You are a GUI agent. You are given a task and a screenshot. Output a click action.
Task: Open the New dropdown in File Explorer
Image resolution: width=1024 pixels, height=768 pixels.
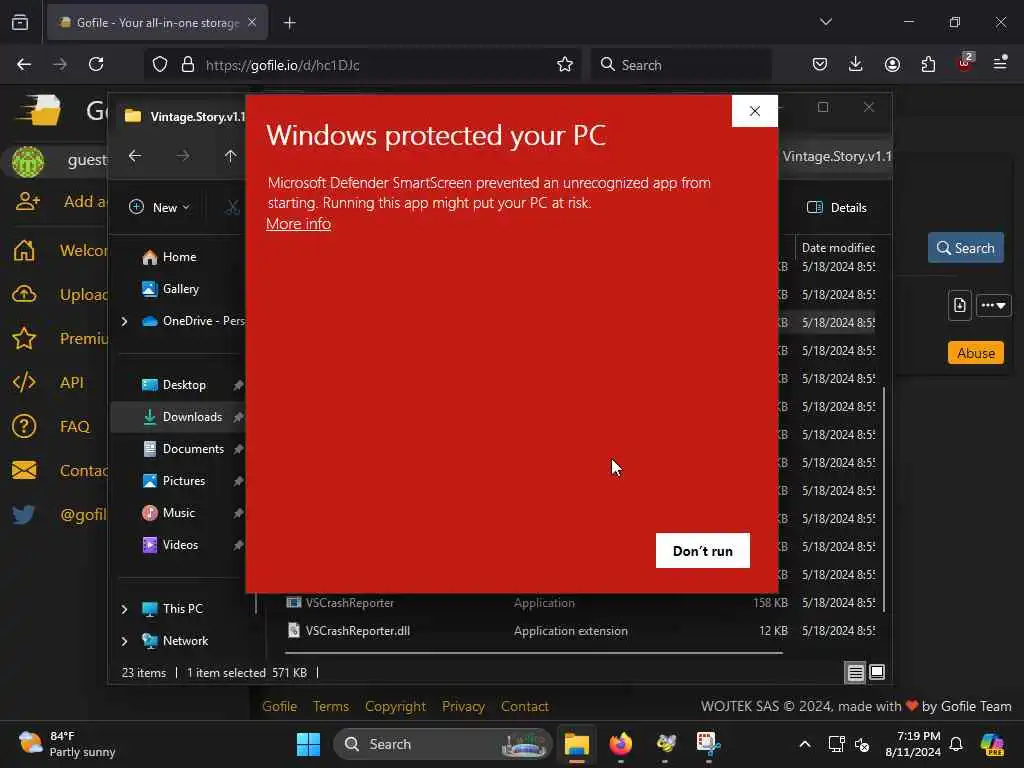(x=160, y=208)
